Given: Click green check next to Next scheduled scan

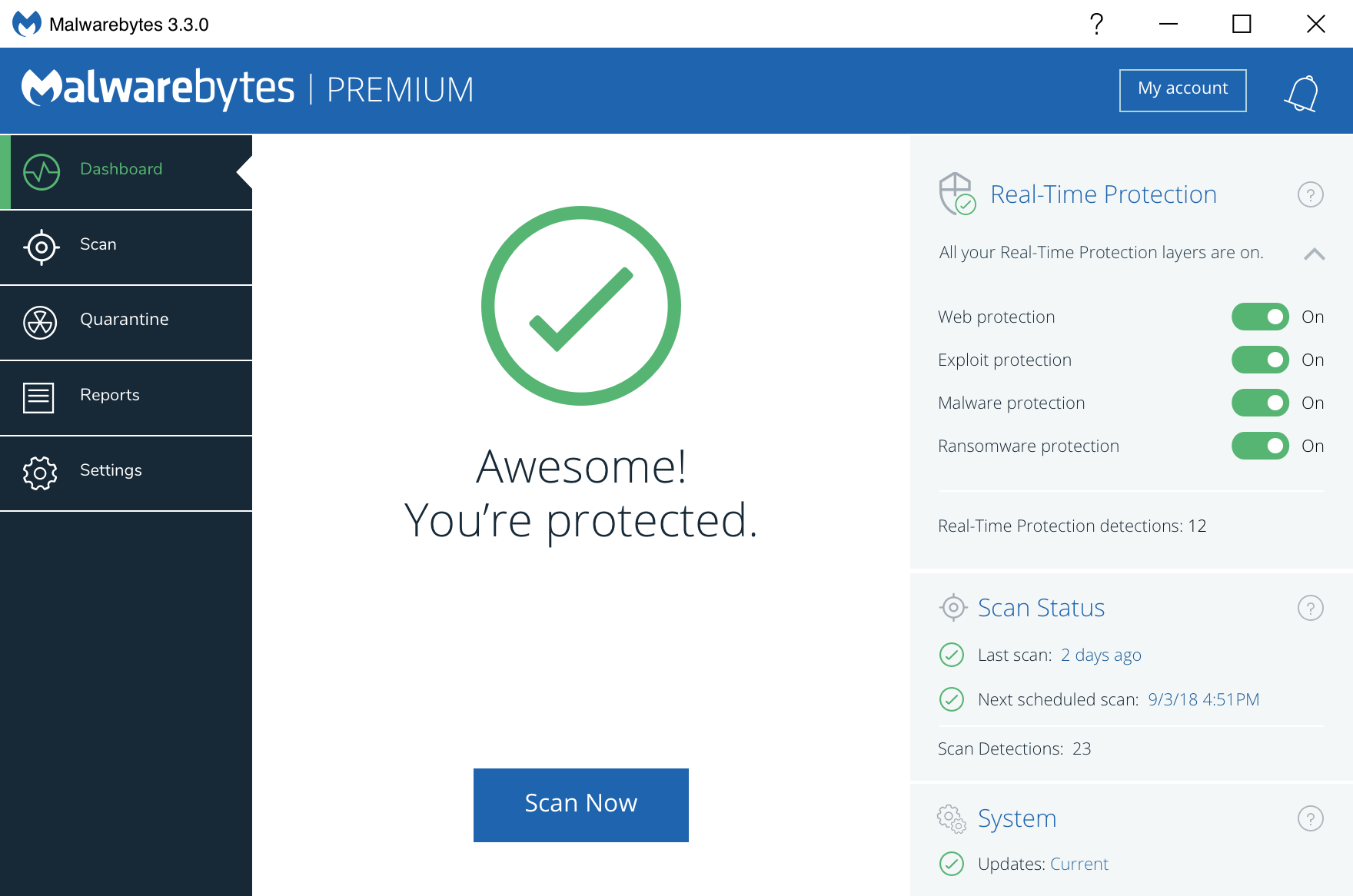Looking at the screenshot, I should 952,699.
